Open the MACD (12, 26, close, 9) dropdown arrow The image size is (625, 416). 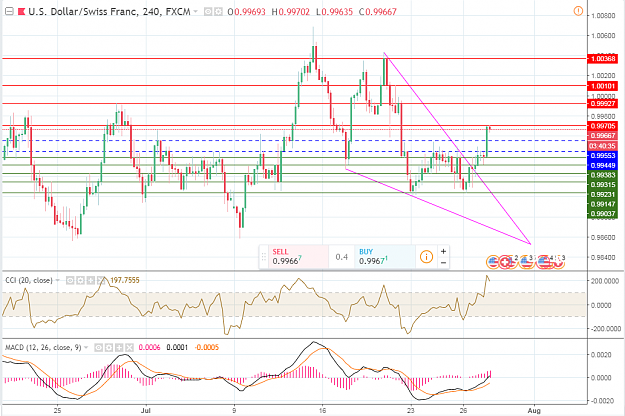point(86,347)
